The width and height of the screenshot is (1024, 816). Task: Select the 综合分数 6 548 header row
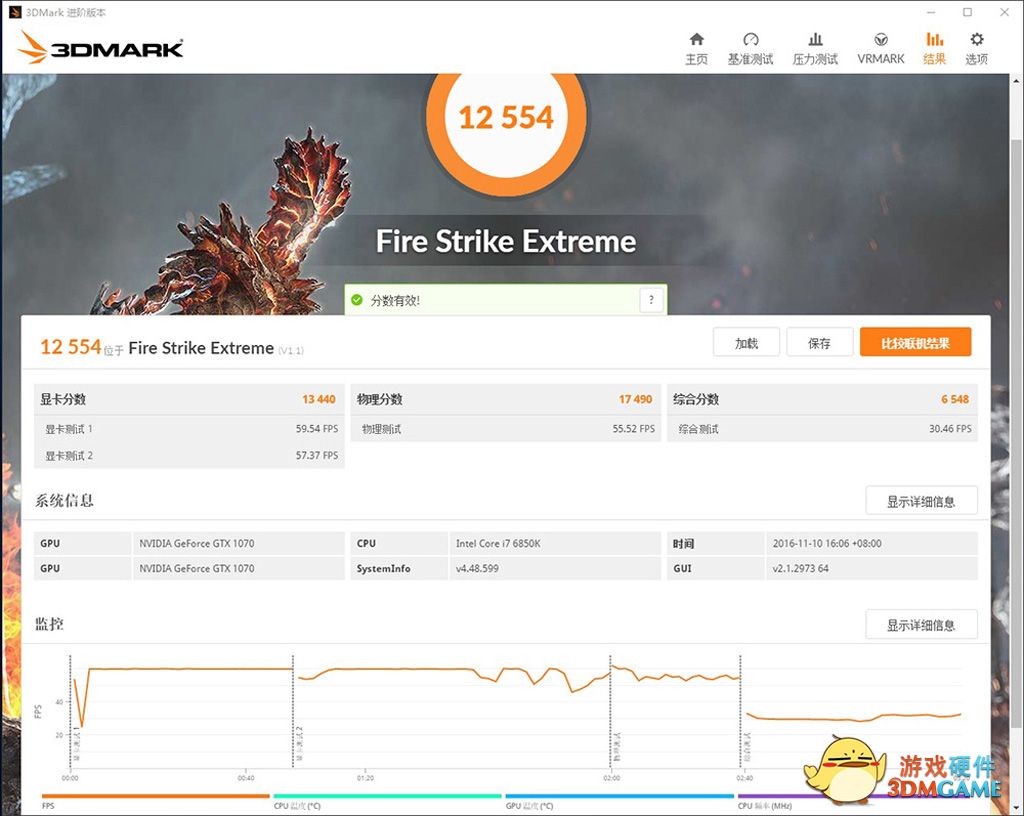pos(822,400)
